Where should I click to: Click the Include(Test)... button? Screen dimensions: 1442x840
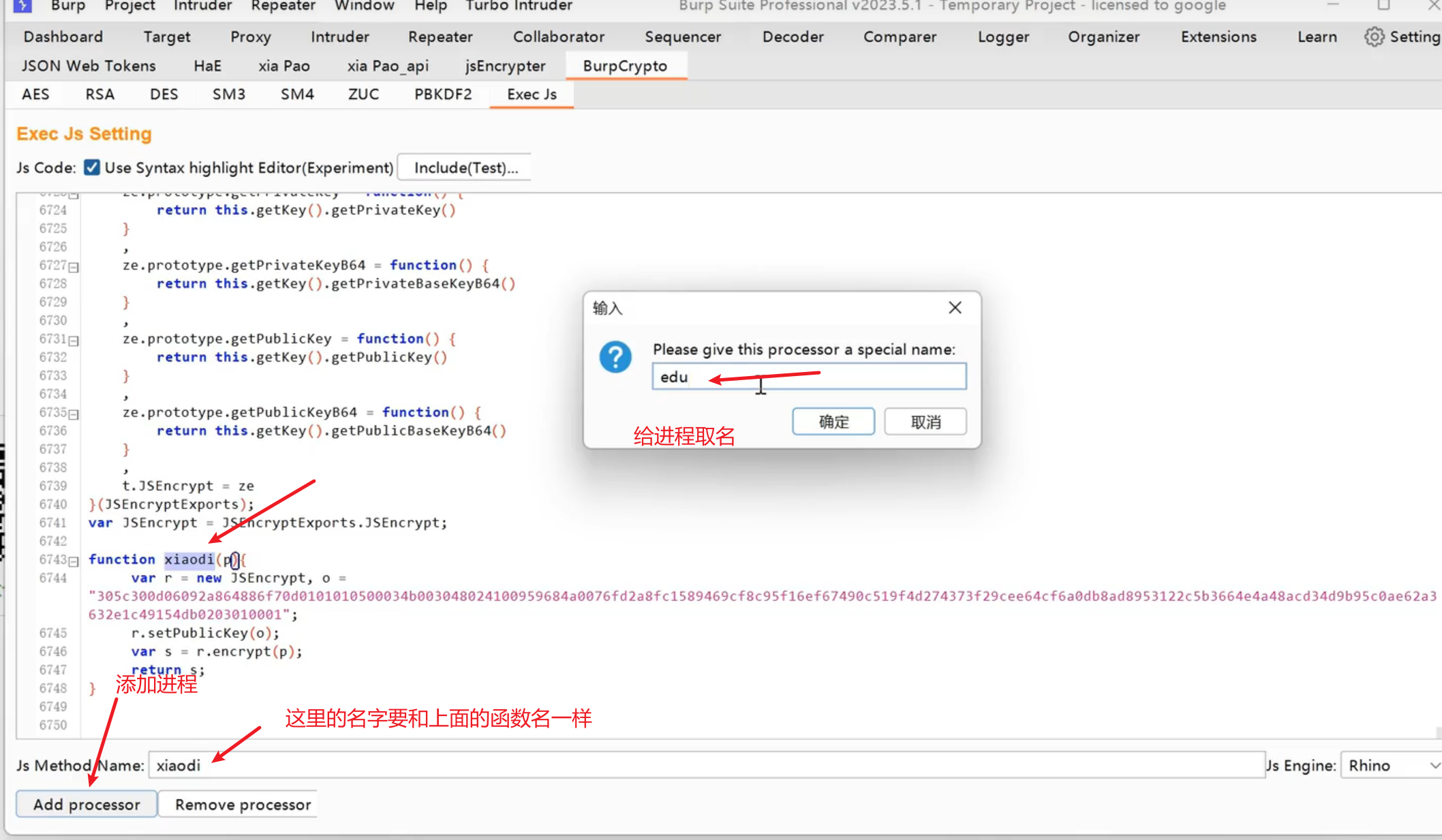tap(465, 168)
